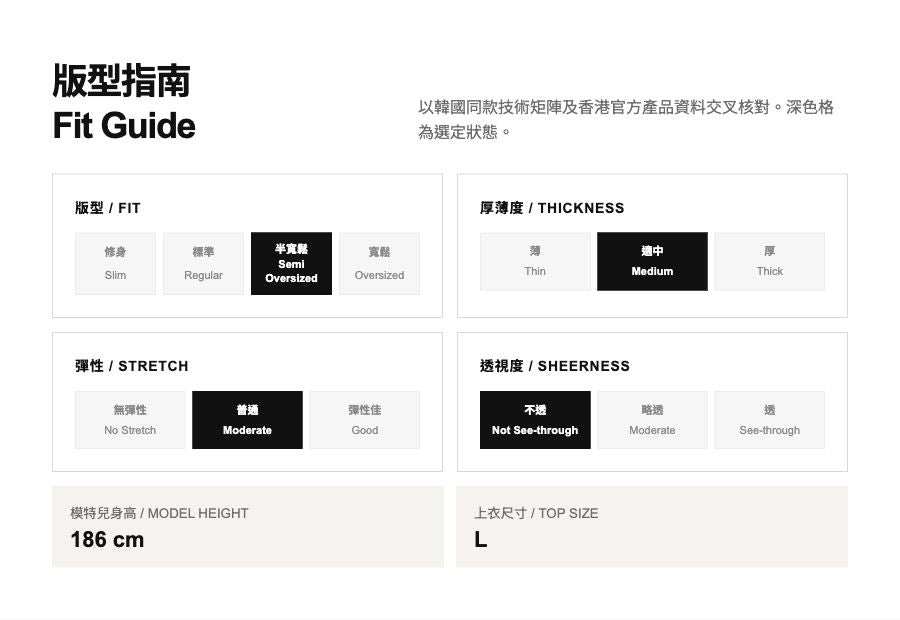Select Not See-through sheerness option

point(535,420)
